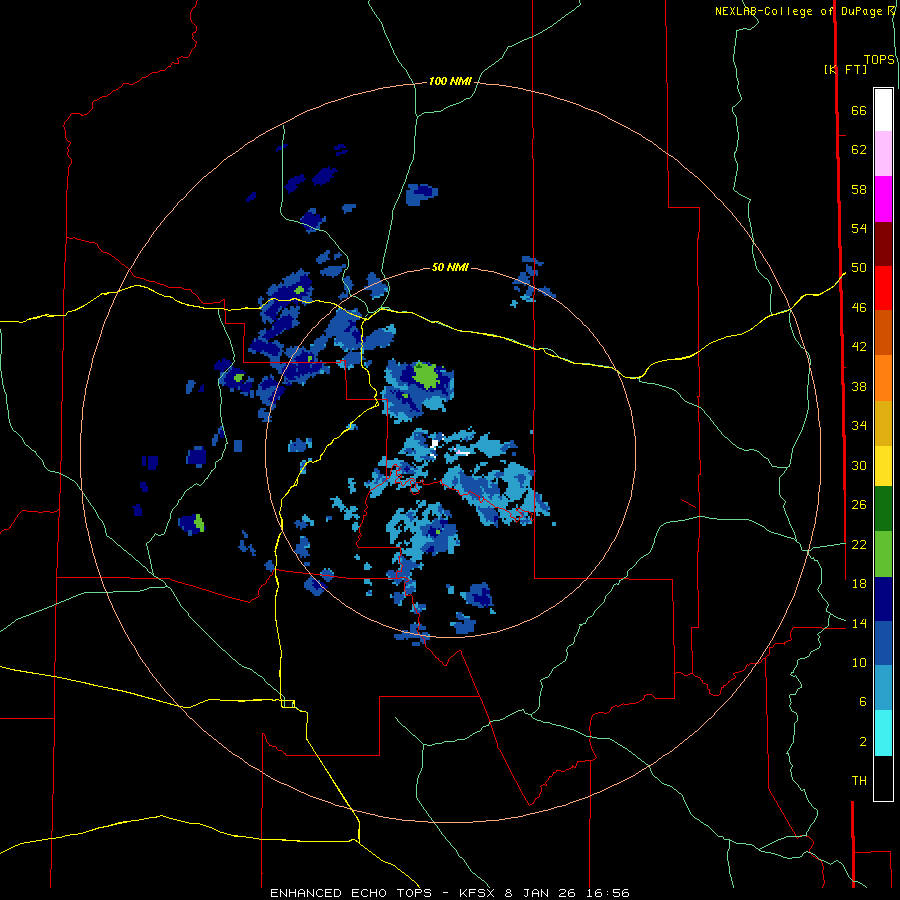900x900 pixels.
Task: Click the legend value 26
Action: point(859,505)
